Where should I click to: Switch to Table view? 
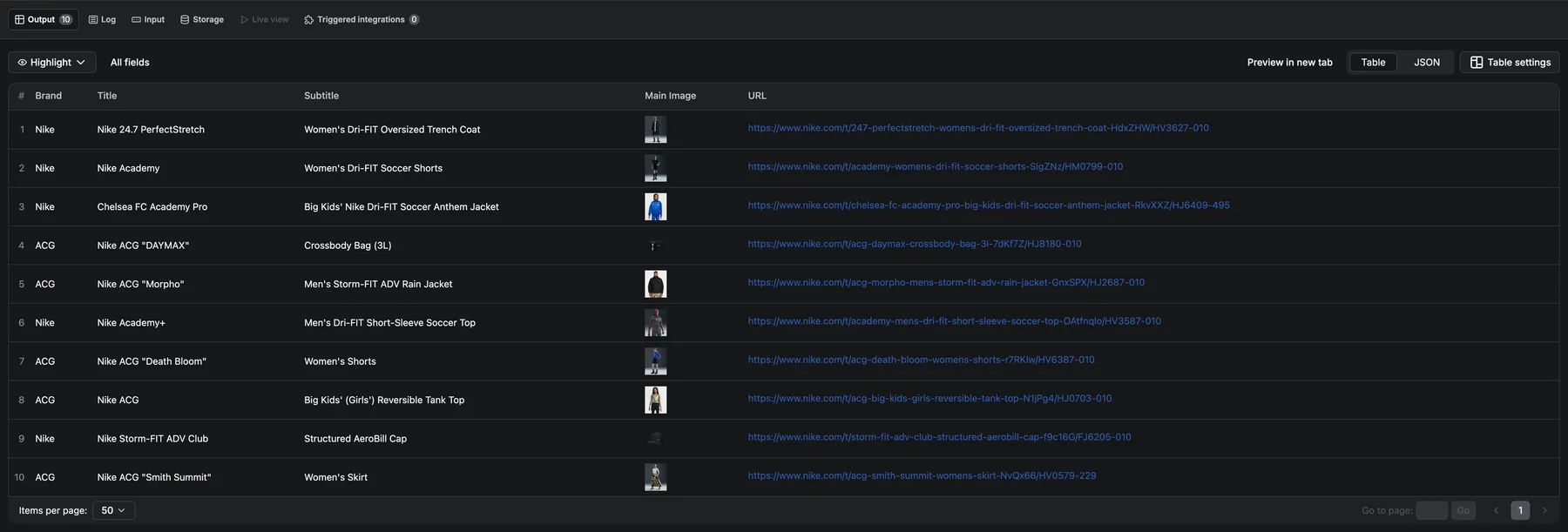(1373, 63)
